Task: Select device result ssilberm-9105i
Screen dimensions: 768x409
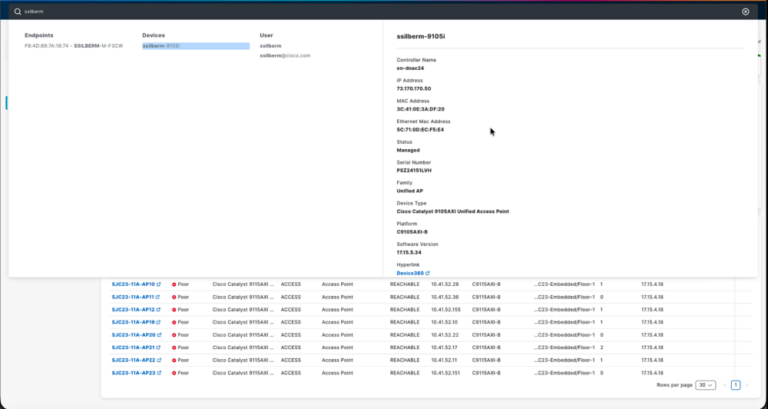Action: click(x=195, y=46)
